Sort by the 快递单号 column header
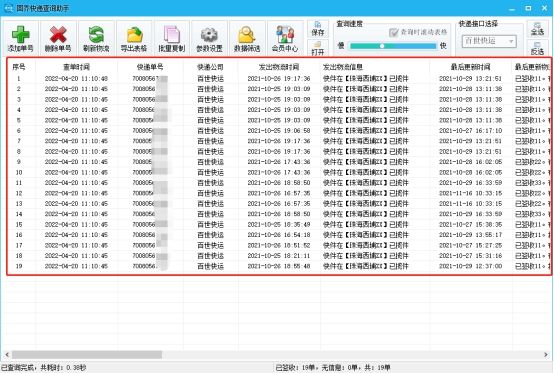 tap(150, 67)
